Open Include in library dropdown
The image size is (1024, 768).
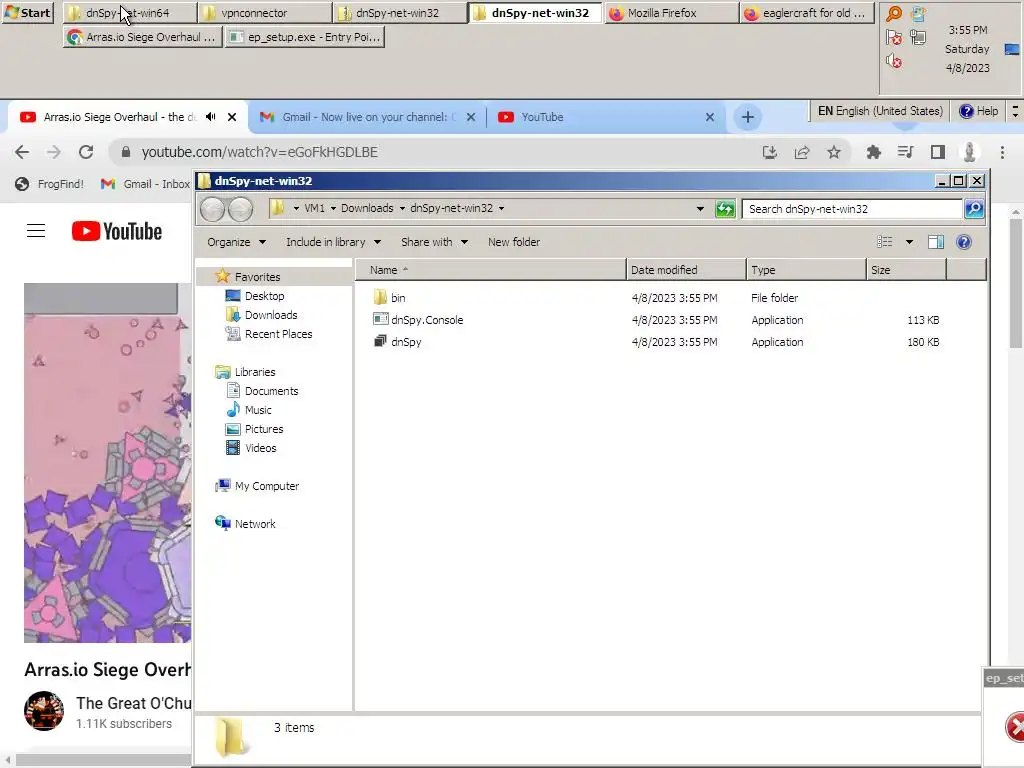pos(333,242)
